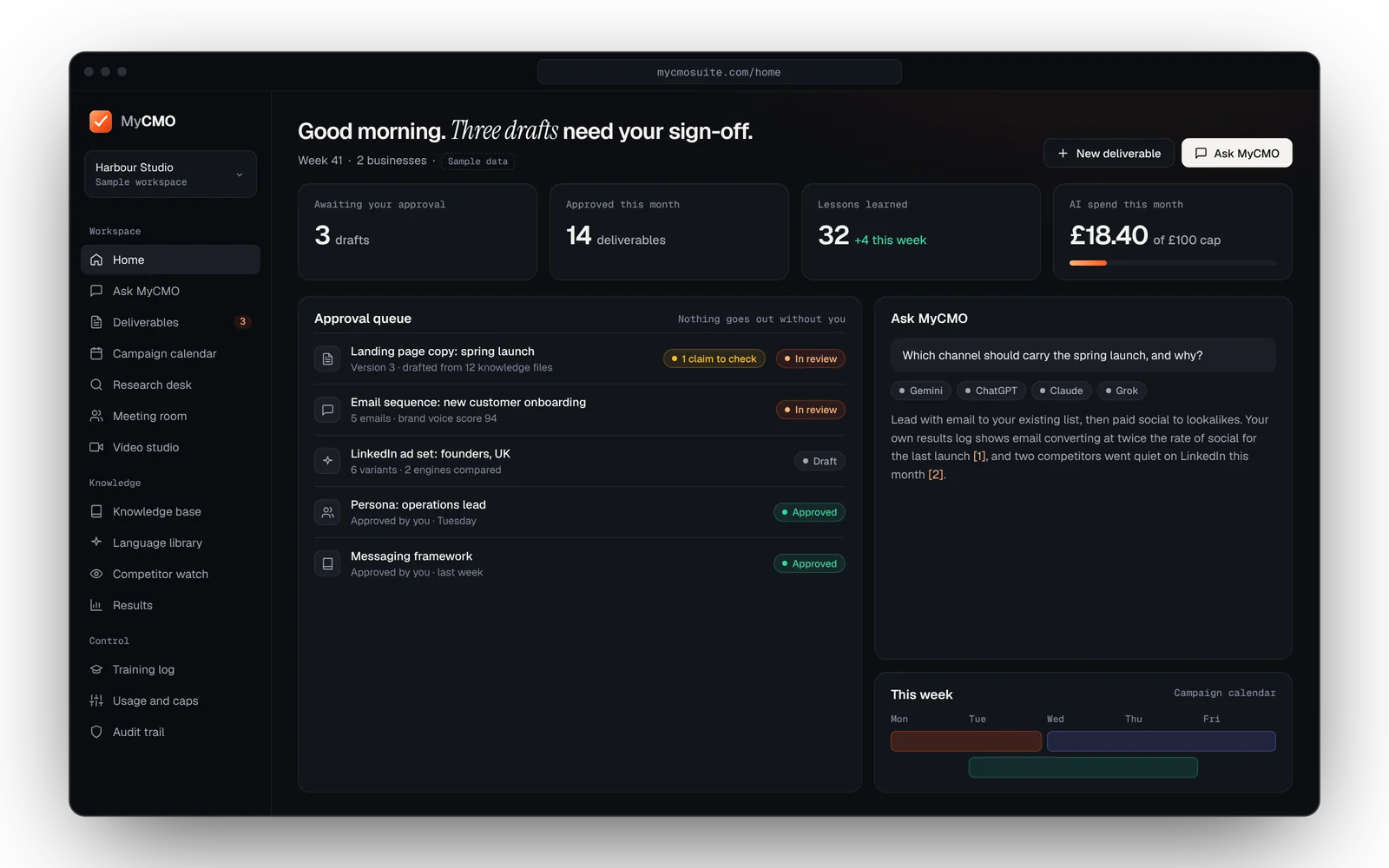Image resolution: width=1389 pixels, height=868 pixels.
Task: Click the 1 claim to check badge
Action: click(x=714, y=358)
